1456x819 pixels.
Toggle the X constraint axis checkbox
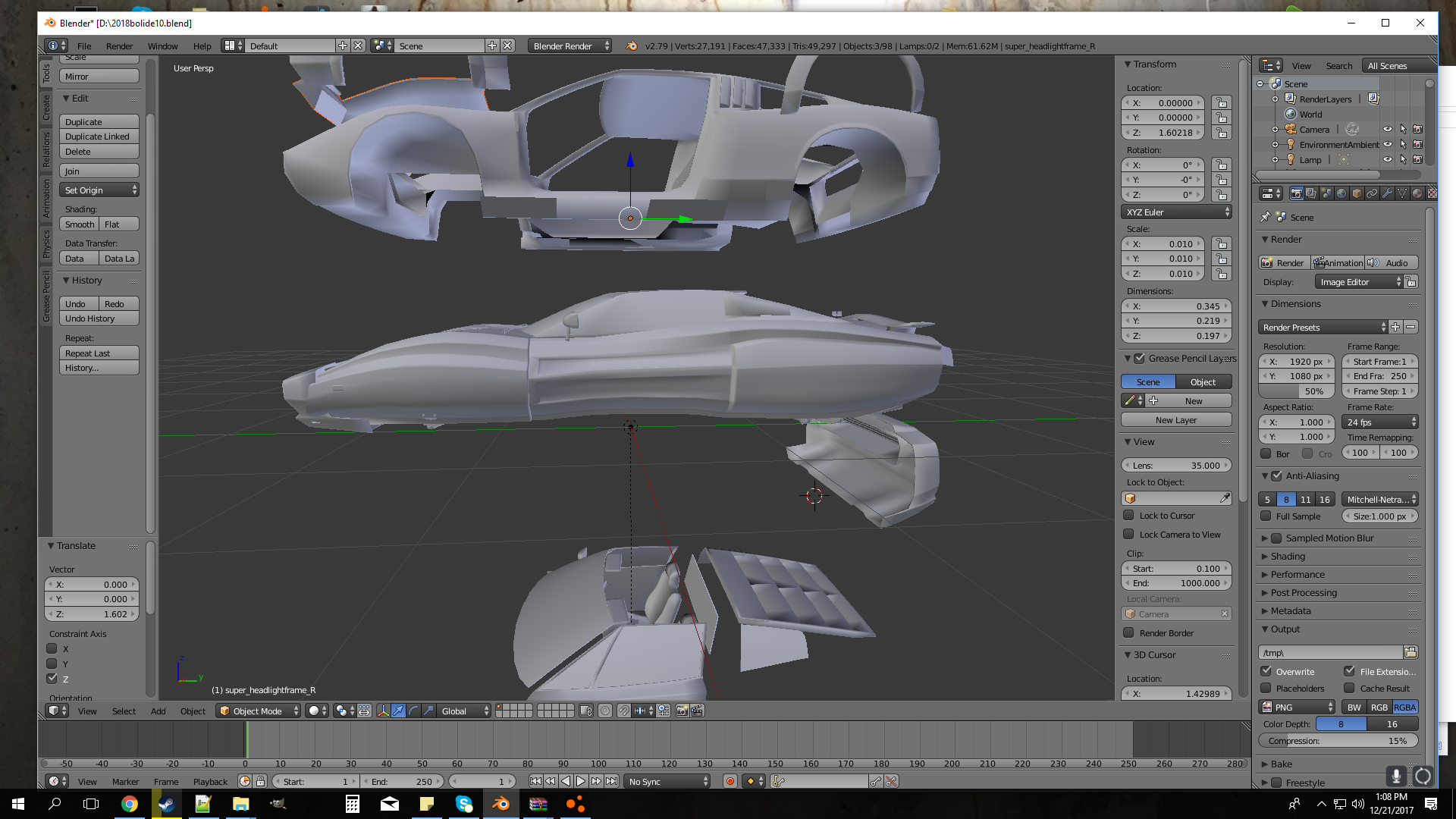coord(52,649)
